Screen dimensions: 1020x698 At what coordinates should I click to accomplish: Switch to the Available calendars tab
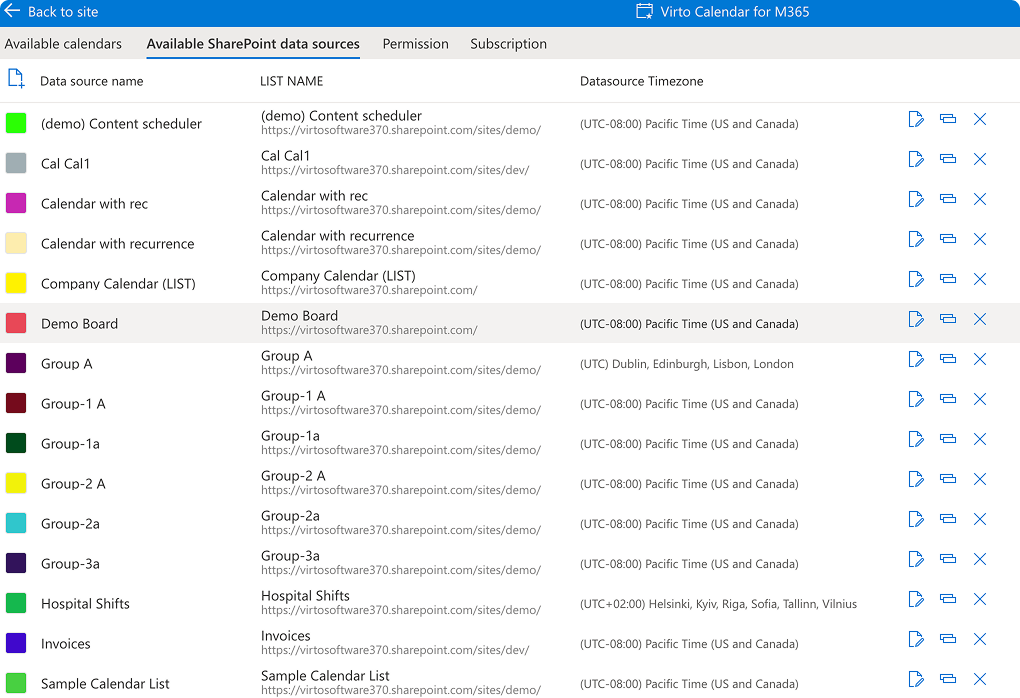coord(63,44)
